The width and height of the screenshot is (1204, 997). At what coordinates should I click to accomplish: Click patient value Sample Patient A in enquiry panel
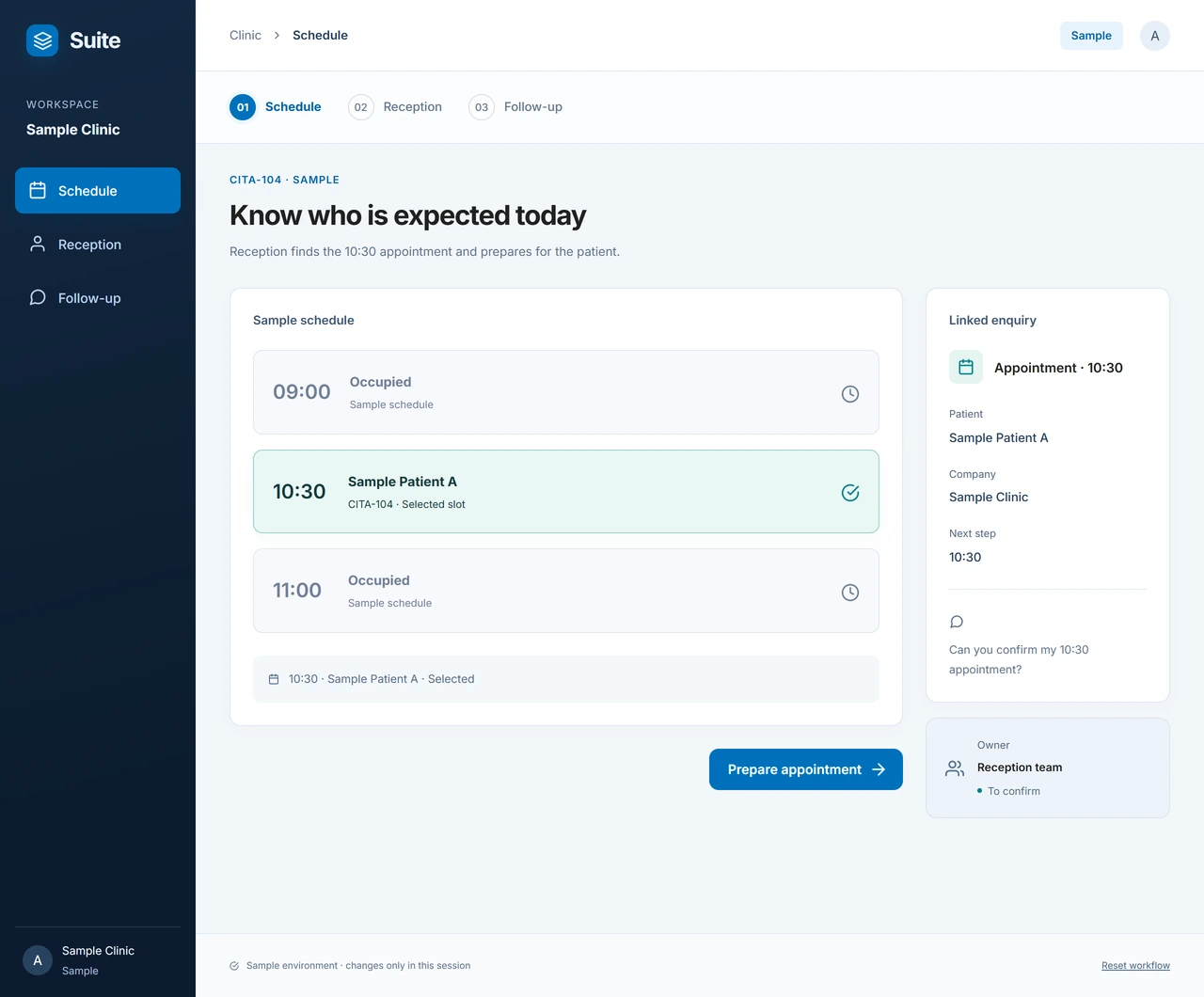point(998,438)
